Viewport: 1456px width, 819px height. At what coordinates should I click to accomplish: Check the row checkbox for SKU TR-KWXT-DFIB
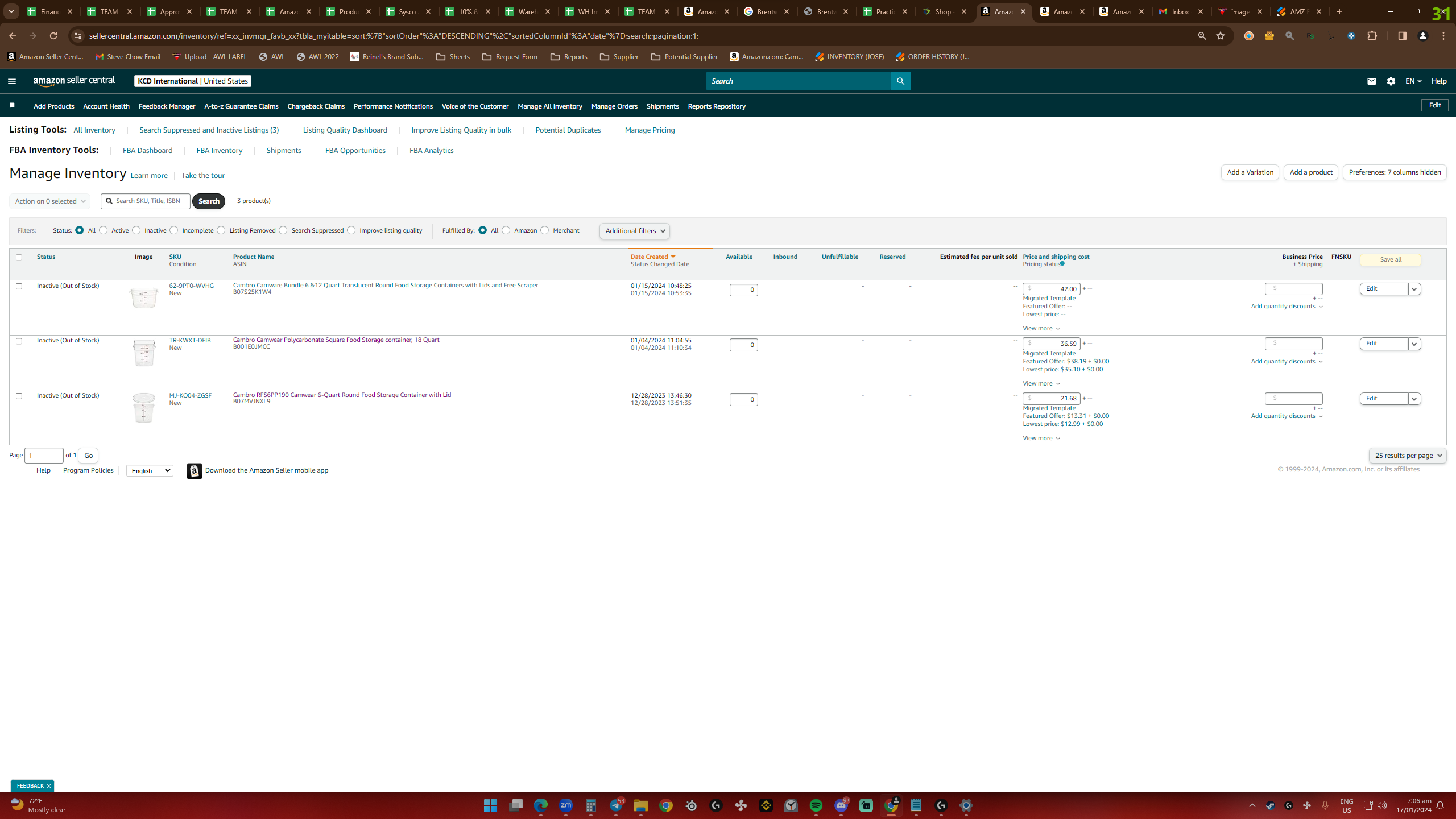pos(19,341)
